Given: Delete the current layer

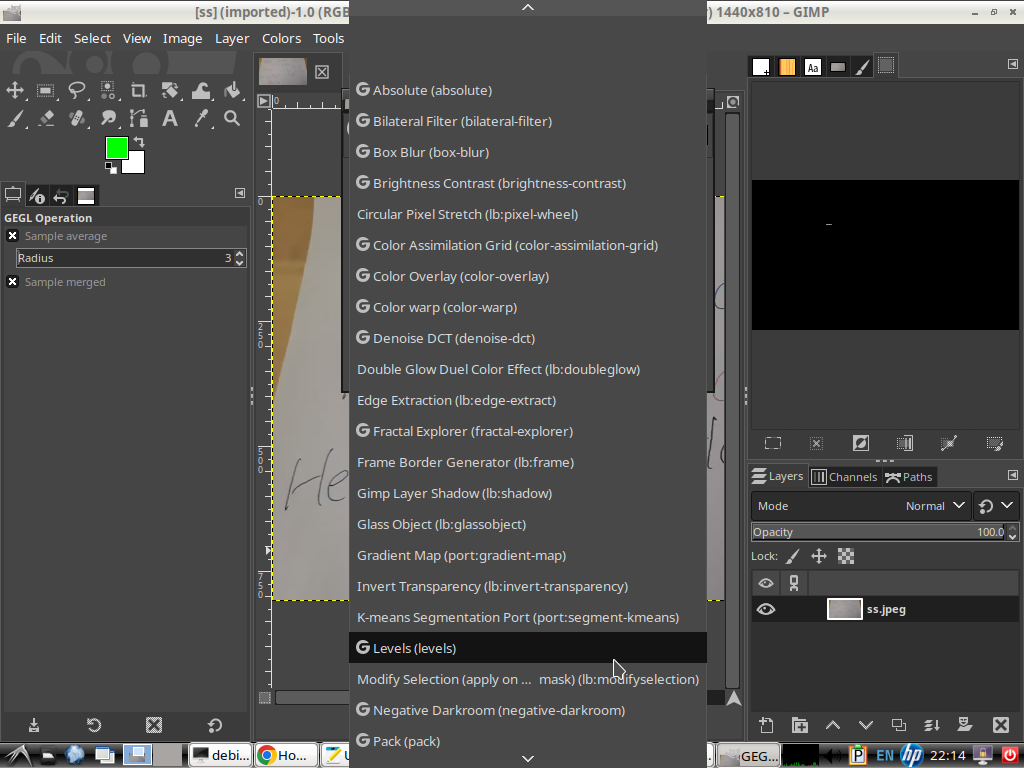Looking at the screenshot, I should [1000, 725].
